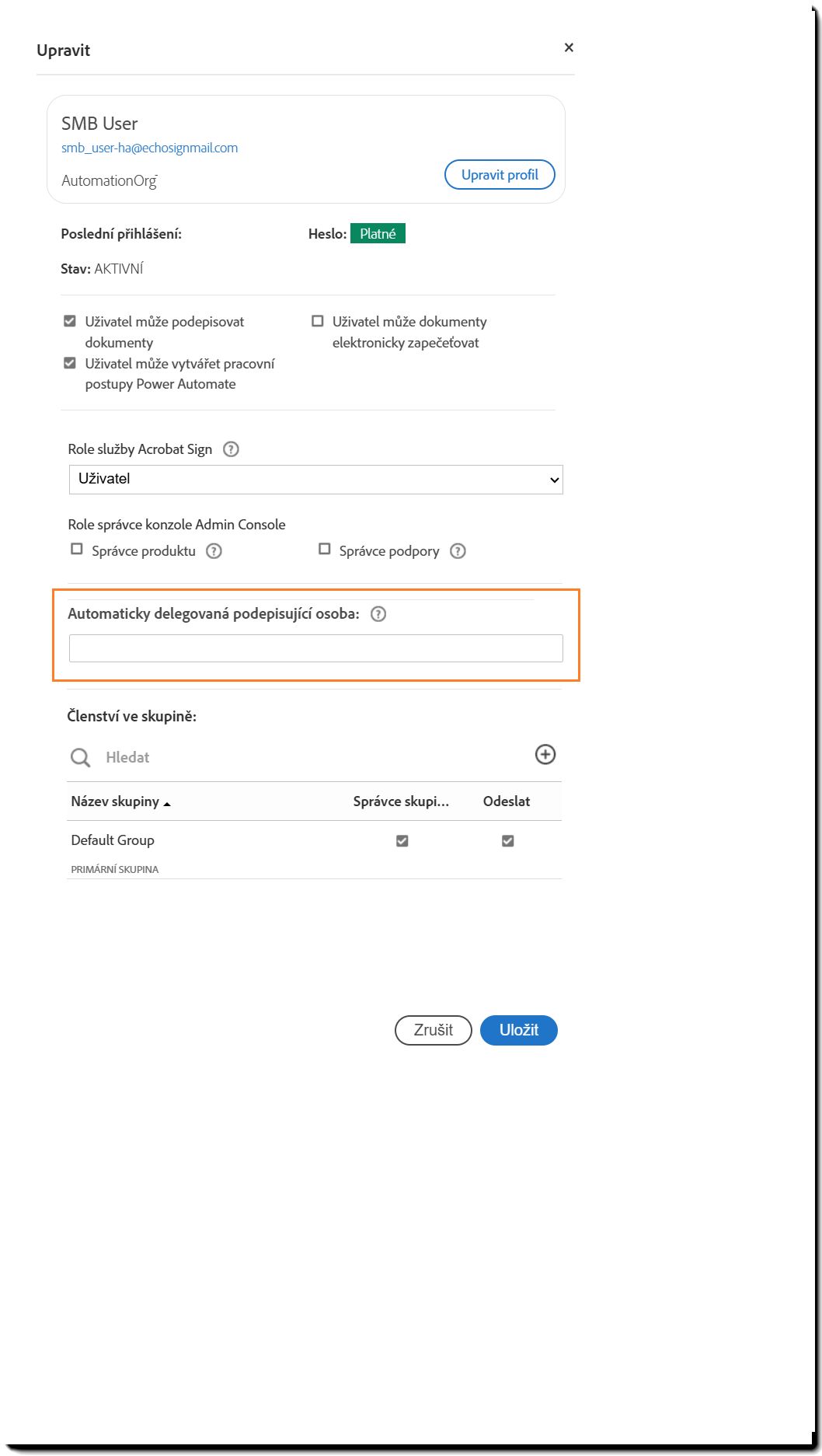
Task: Enable Uživatel může dokumenty elektronicky zapečeťovat
Action: pos(317,321)
